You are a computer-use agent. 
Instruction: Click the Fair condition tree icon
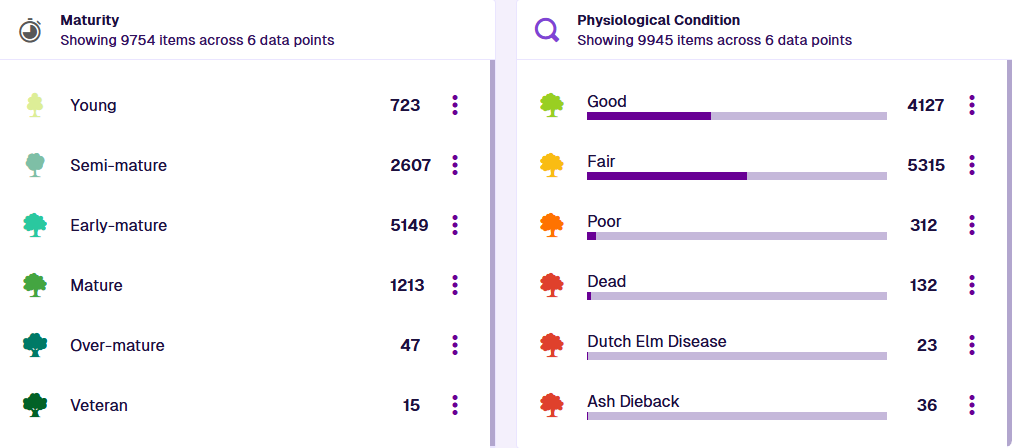point(551,165)
